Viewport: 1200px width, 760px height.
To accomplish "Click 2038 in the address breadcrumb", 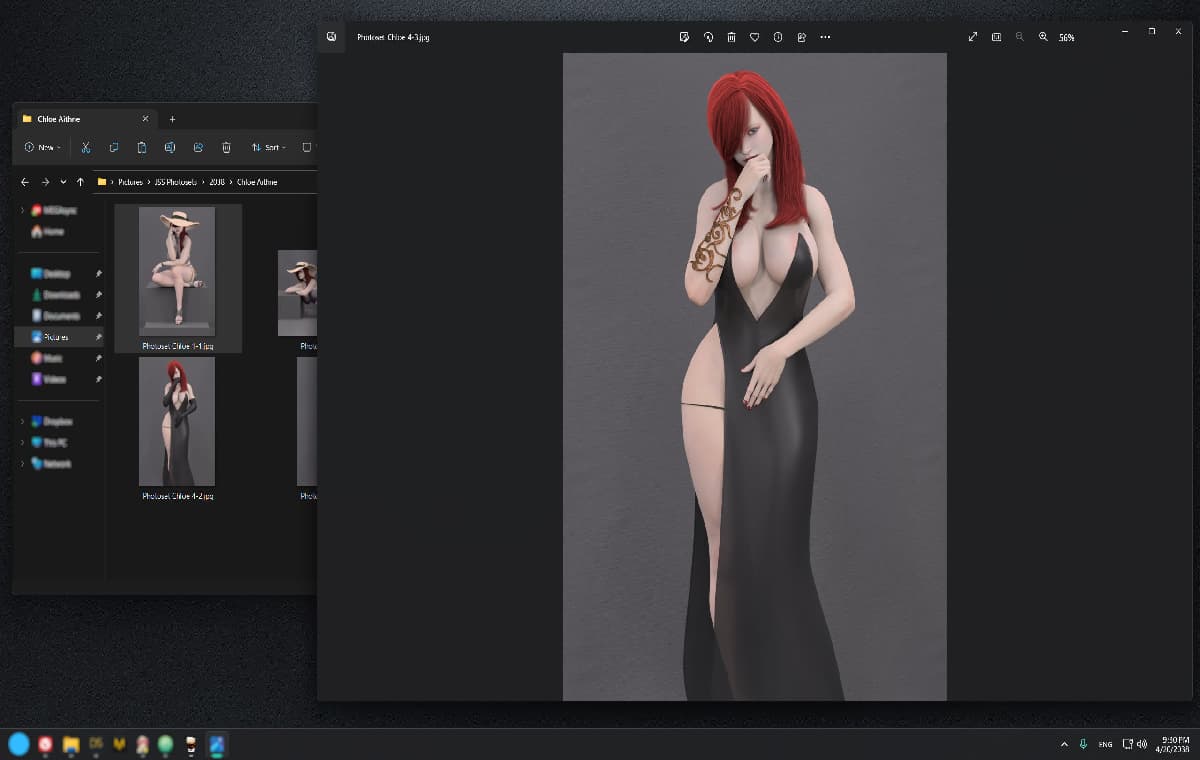I will pos(216,182).
